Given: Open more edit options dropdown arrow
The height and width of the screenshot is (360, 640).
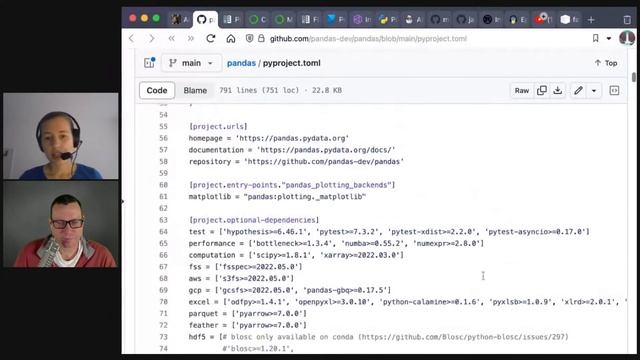Looking at the screenshot, I should click(x=594, y=91).
